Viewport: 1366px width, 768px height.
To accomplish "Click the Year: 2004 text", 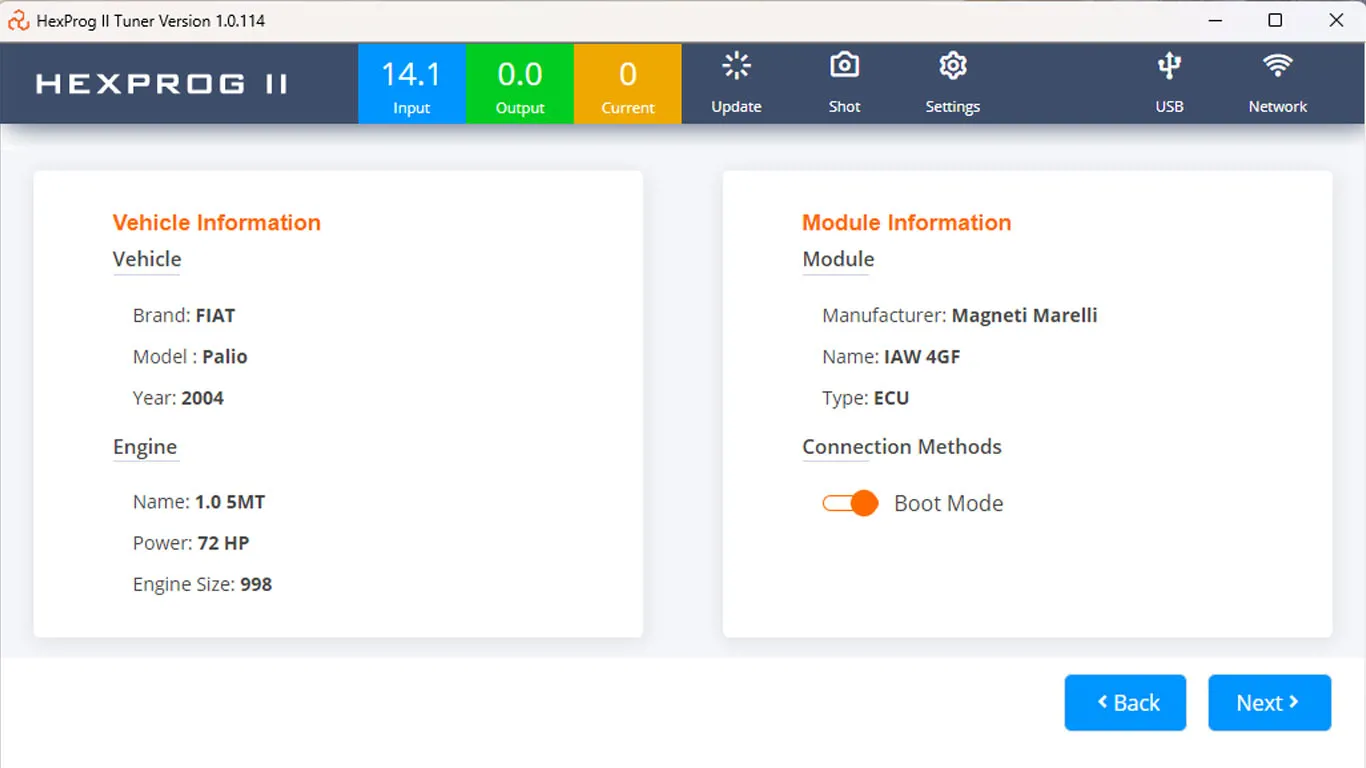I will (178, 398).
